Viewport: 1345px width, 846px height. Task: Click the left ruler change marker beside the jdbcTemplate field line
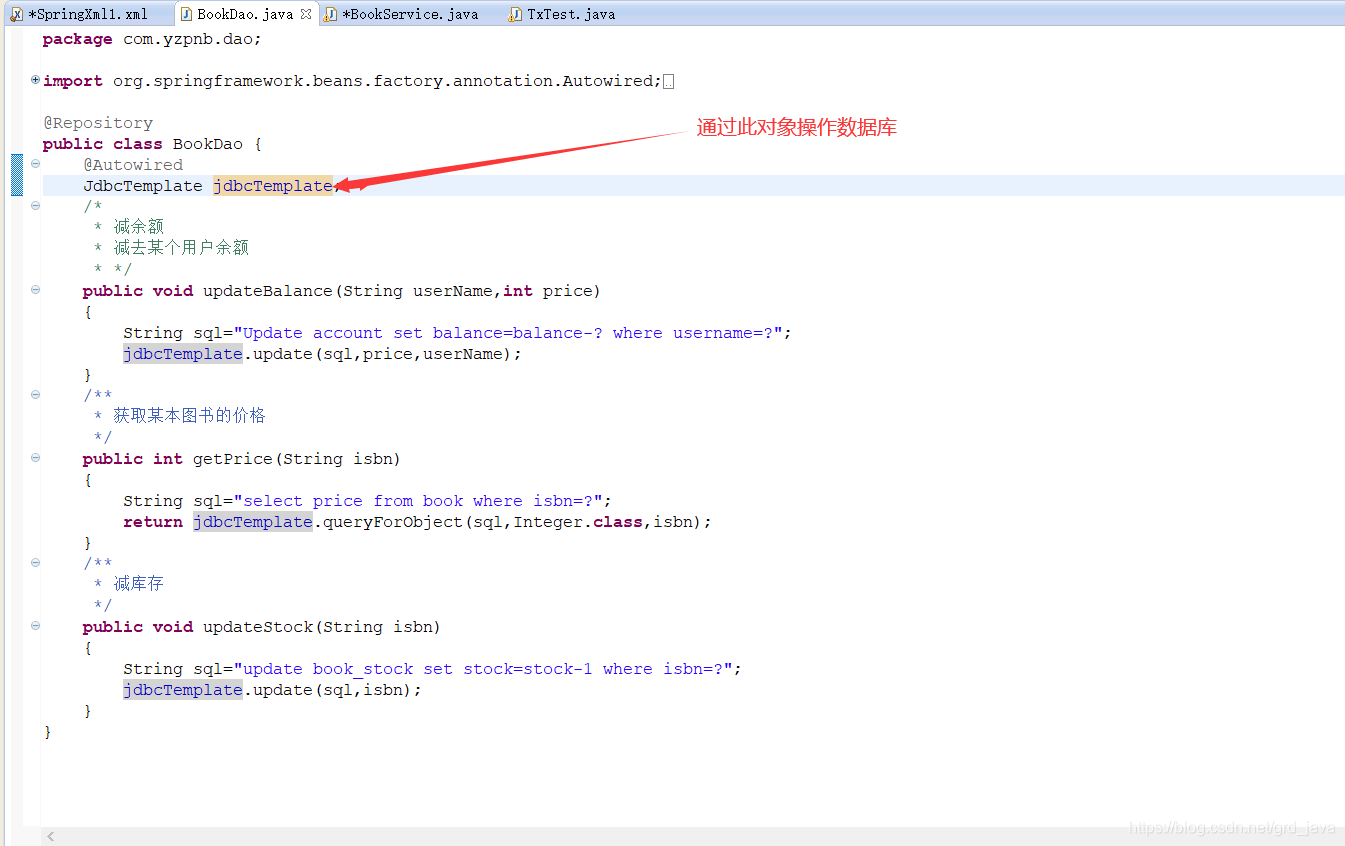[16, 175]
